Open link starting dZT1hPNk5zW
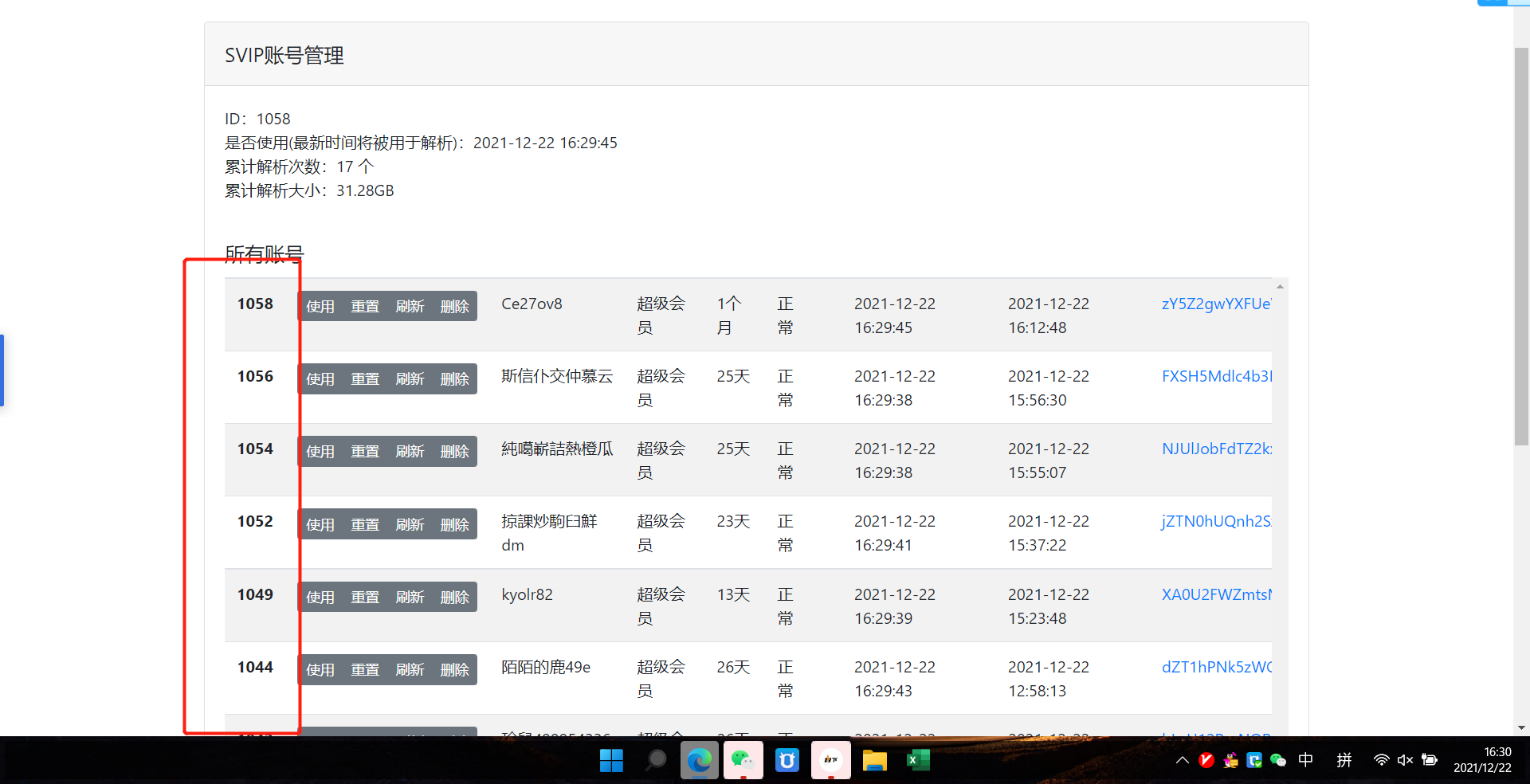Screen dimensions: 1530x784 click(1216, 667)
